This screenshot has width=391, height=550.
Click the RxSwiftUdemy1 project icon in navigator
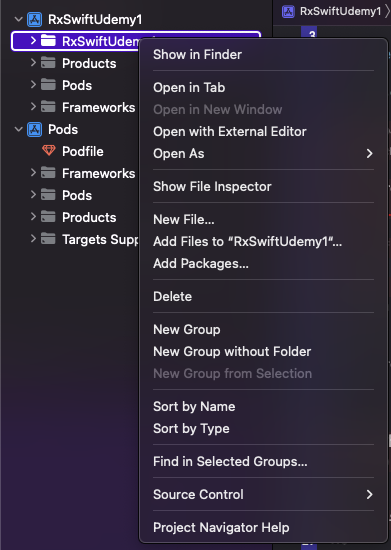[x=35, y=20]
